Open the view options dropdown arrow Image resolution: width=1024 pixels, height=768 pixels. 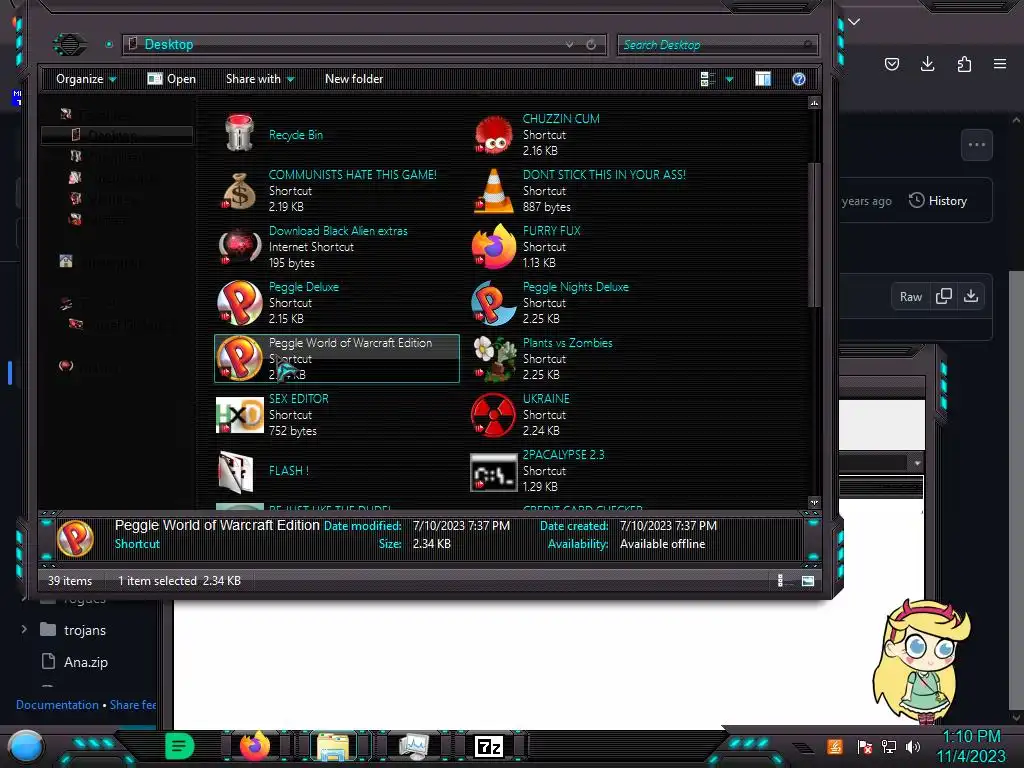pos(729,80)
